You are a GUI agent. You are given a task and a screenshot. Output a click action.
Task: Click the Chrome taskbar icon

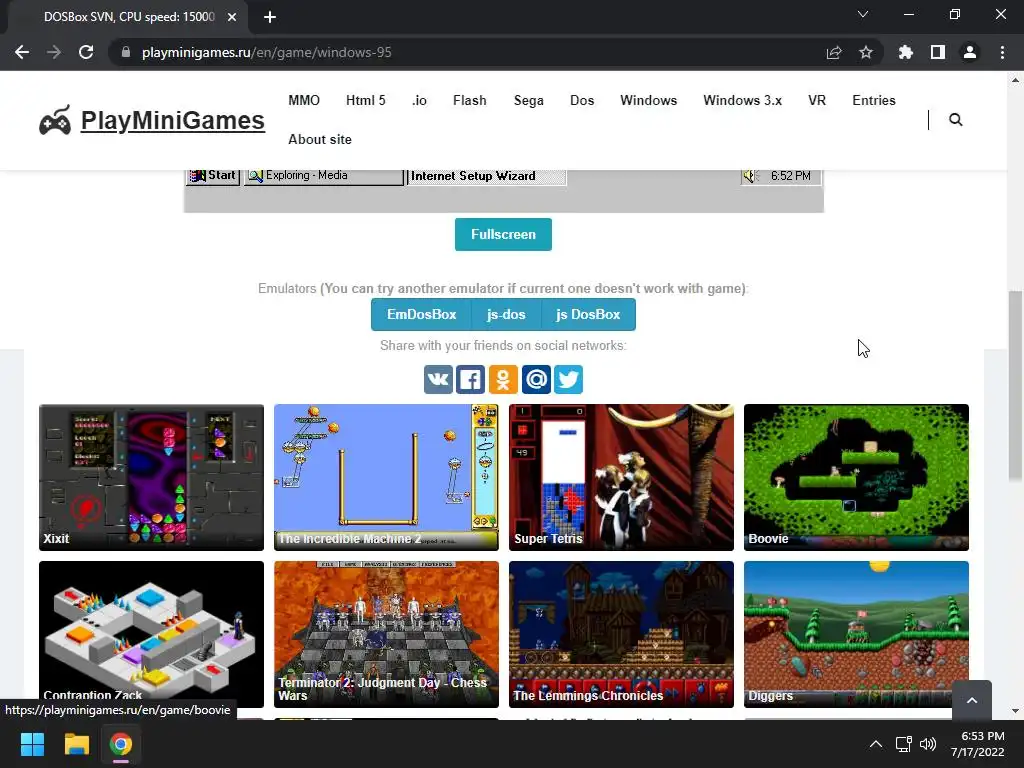121,744
